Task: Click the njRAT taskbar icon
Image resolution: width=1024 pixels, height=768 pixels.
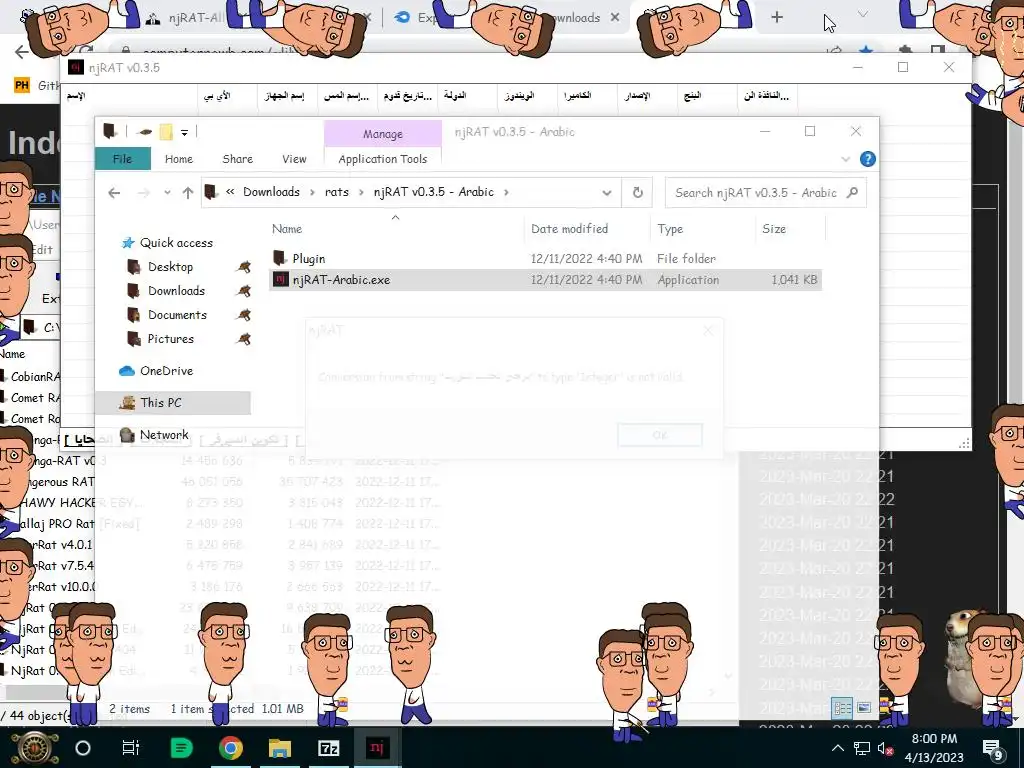Action: (x=377, y=748)
